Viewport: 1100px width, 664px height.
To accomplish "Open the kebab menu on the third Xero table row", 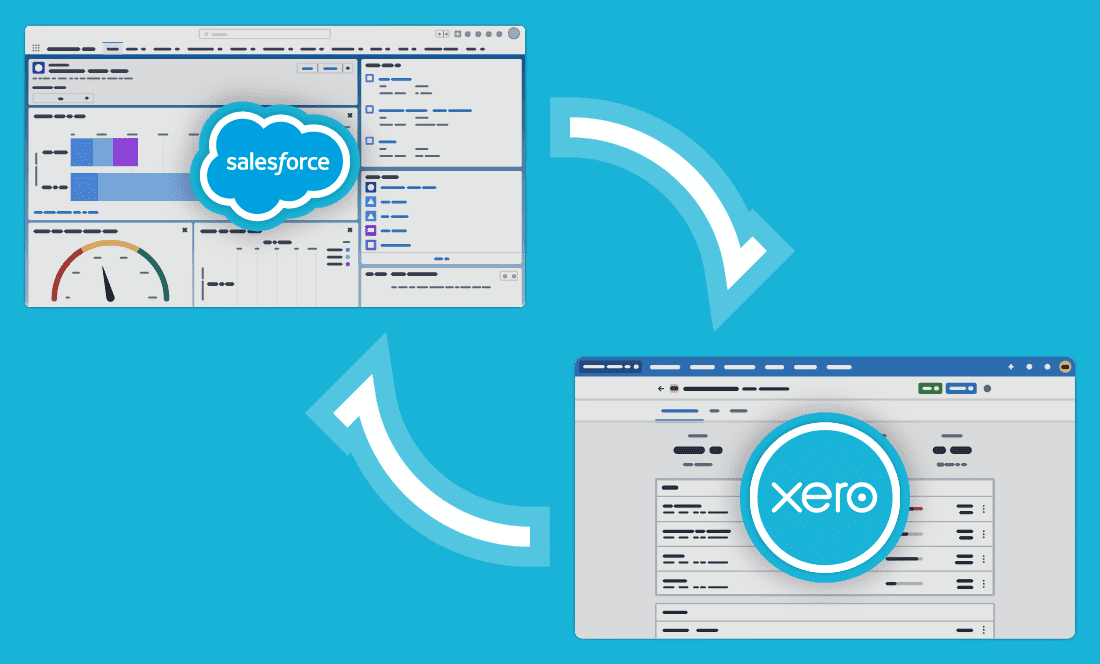I will click(984, 560).
